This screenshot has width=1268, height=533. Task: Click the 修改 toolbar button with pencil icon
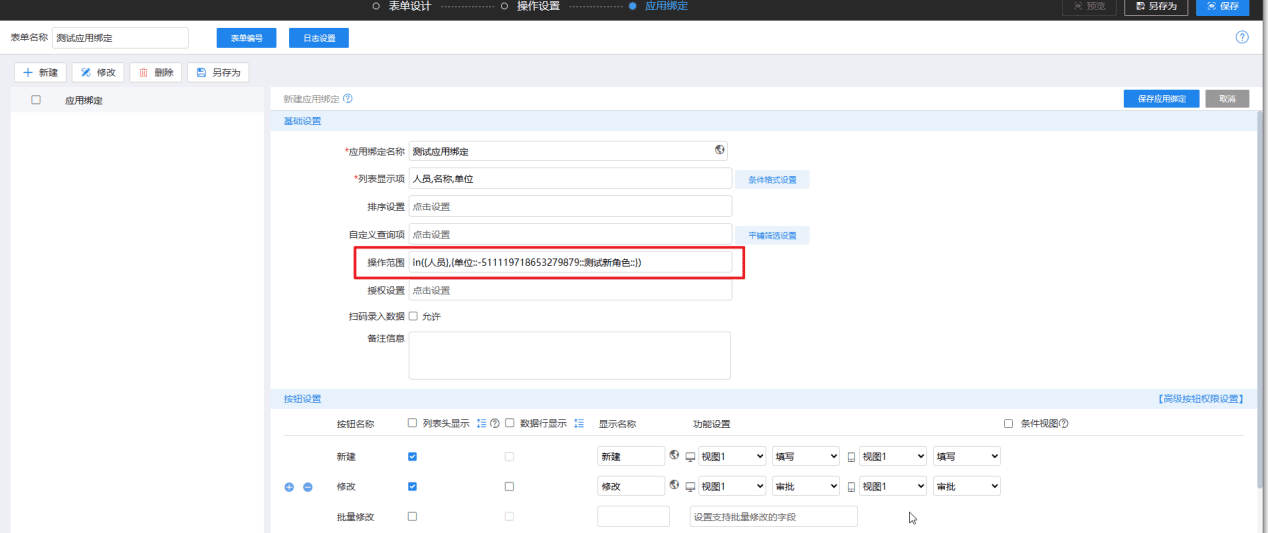tap(98, 72)
